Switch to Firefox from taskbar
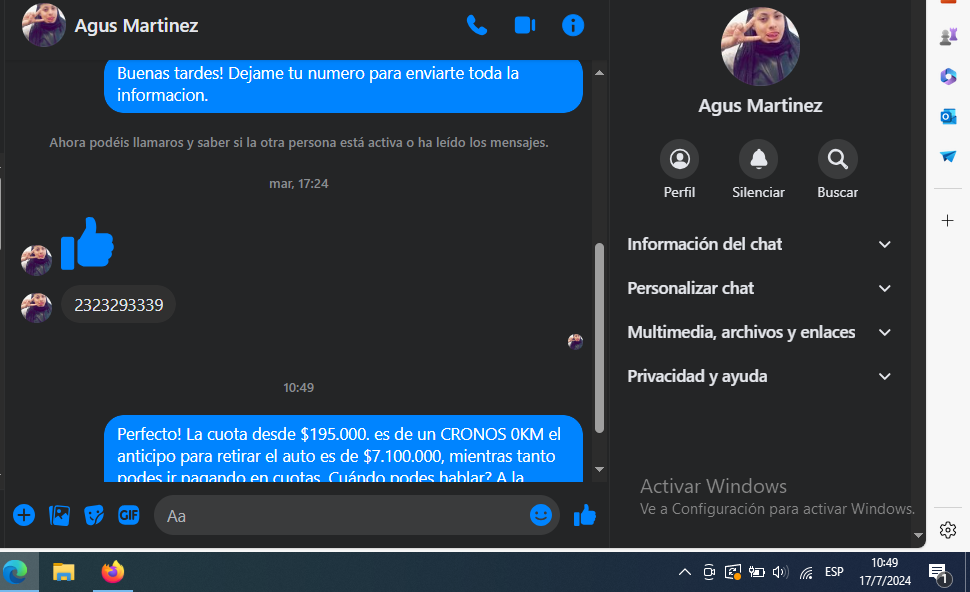 coord(113,572)
